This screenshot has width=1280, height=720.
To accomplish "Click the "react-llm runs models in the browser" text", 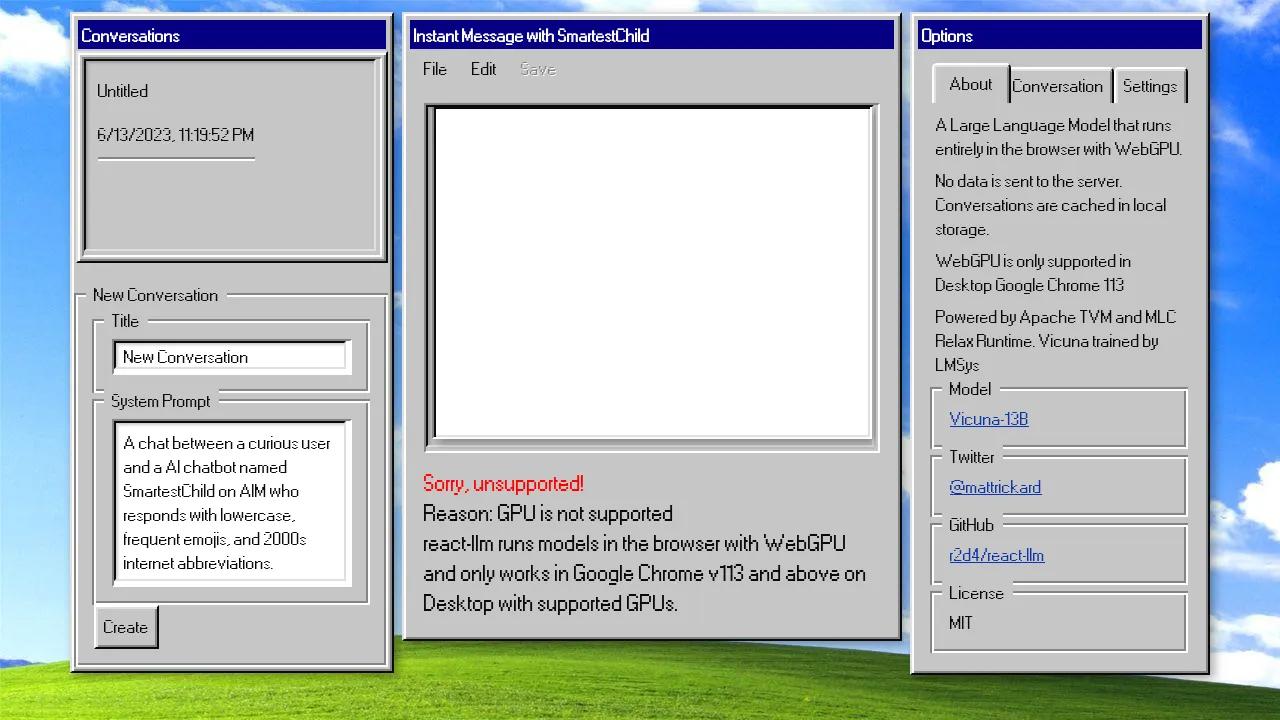I will (x=644, y=574).
